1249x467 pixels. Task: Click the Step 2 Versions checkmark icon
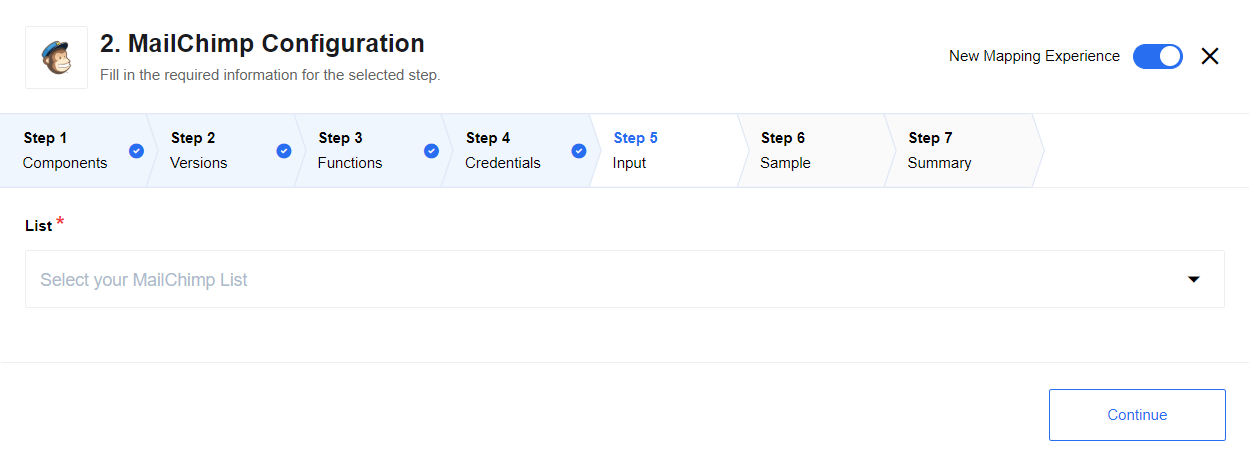pyautogui.click(x=284, y=151)
